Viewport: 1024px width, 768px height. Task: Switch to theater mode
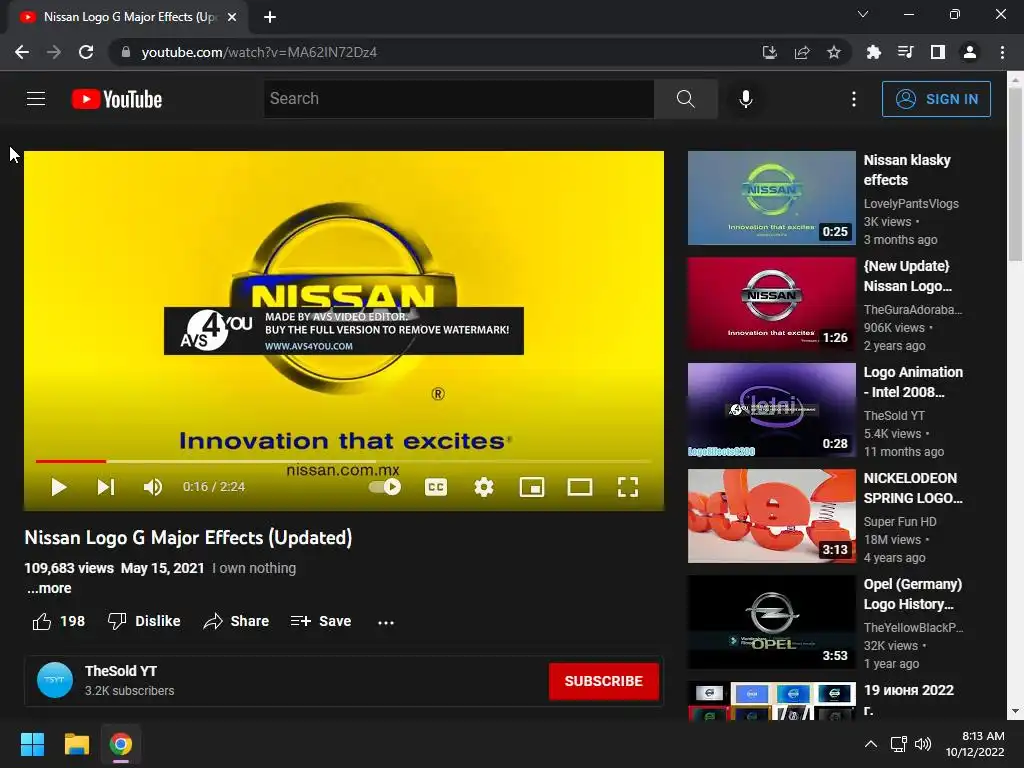[x=579, y=487]
